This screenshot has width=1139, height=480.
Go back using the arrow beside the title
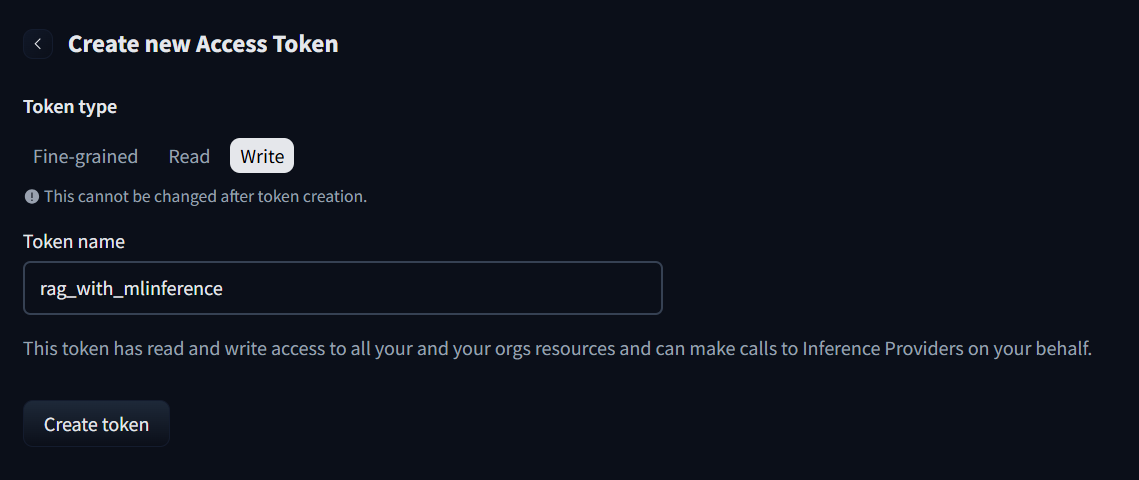click(37, 44)
